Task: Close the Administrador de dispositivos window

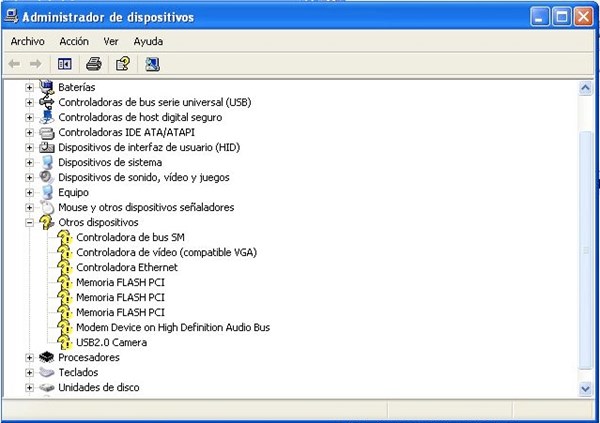Action: [x=584, y=17]
